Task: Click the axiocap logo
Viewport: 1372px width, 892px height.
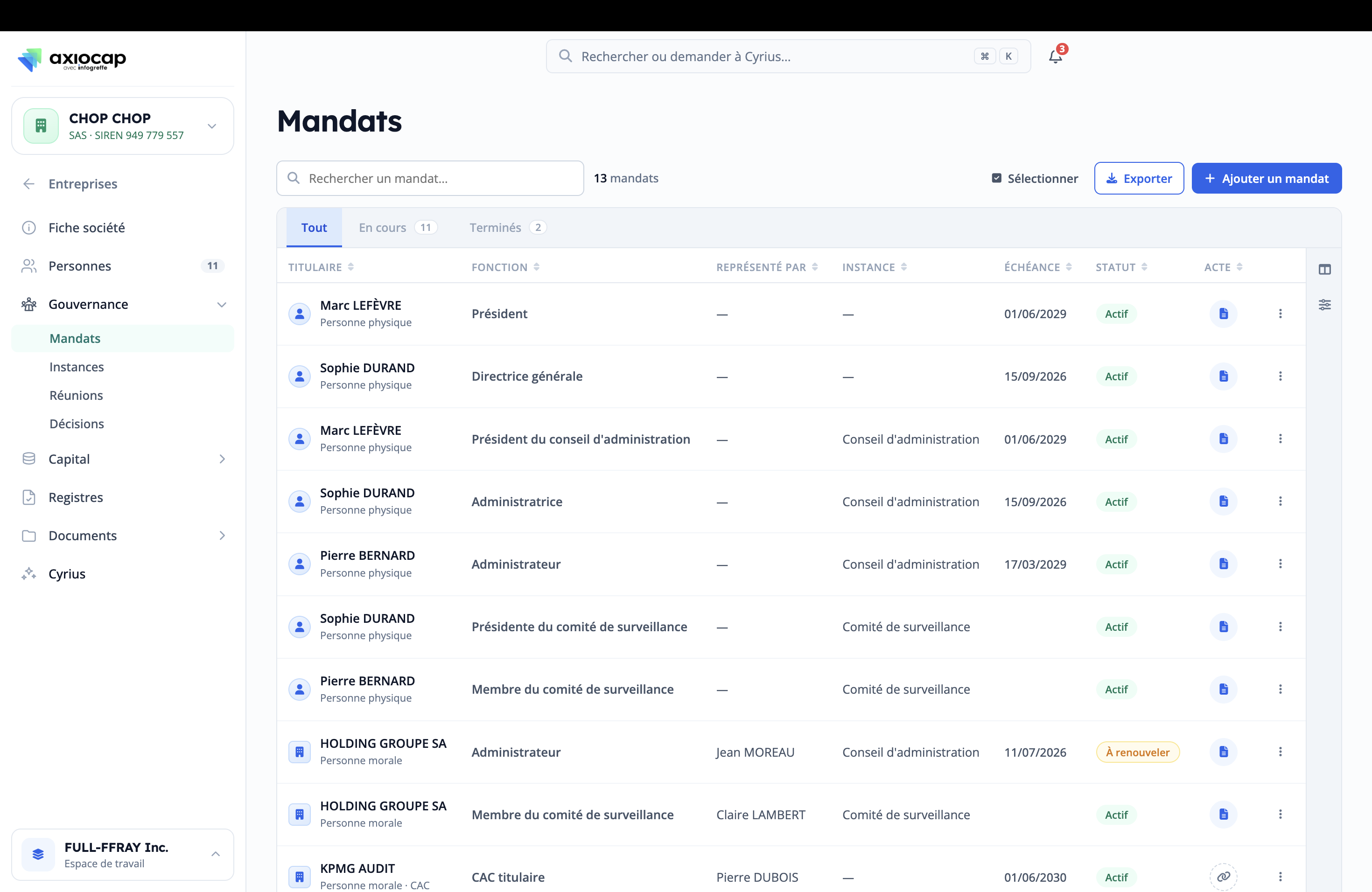Action: click(72, 59)
